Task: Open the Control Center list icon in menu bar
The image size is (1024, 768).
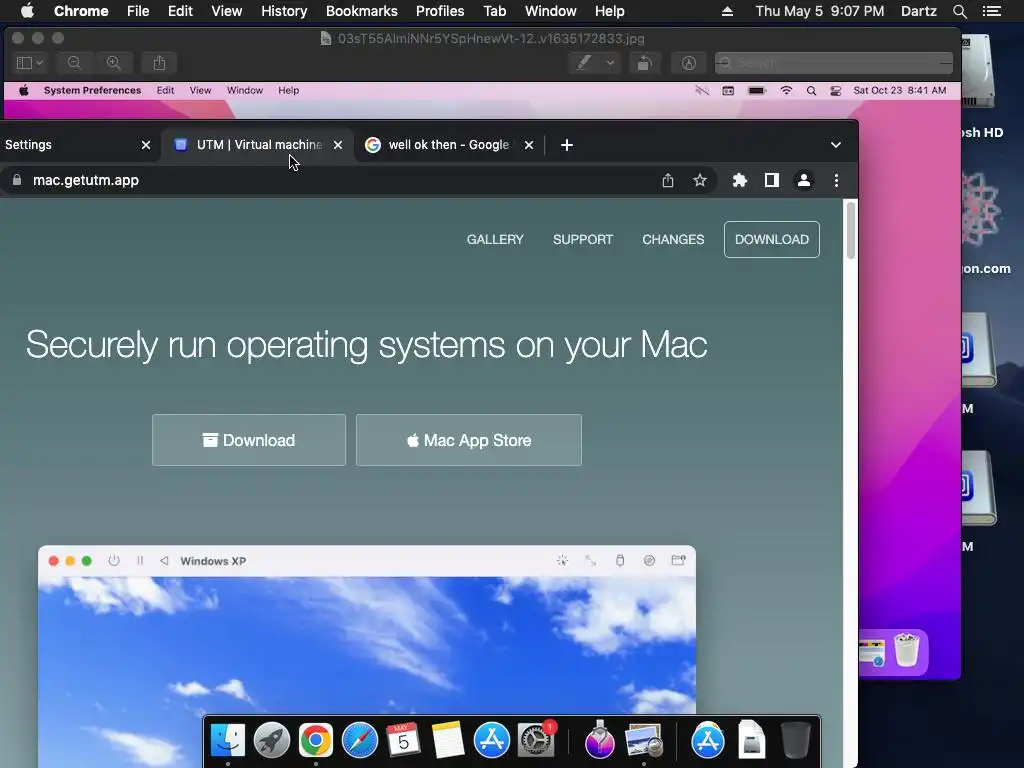Action: (x=991, y=11)
